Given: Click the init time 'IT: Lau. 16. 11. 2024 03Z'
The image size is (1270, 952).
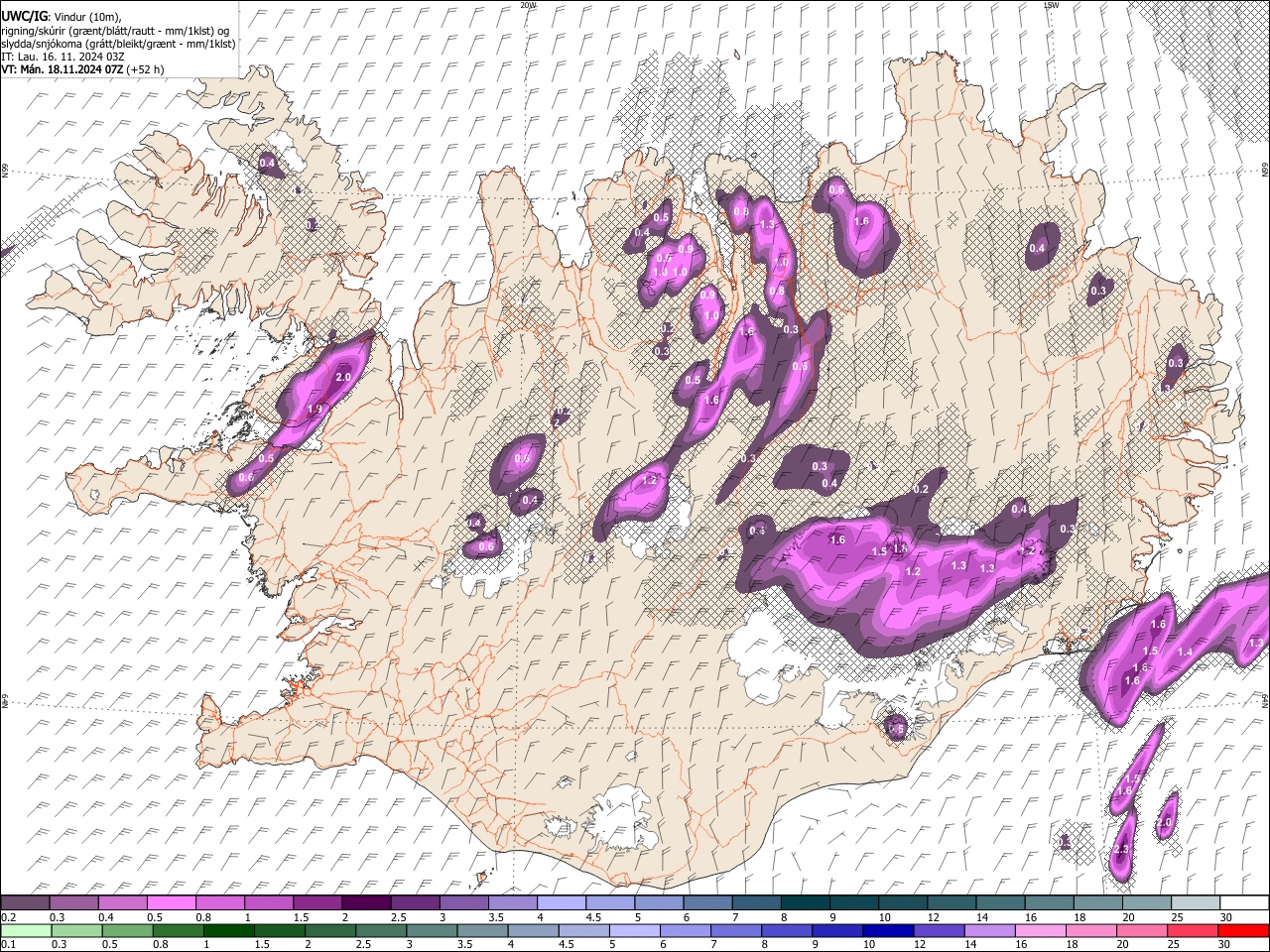Looking at the screenshot, I should [63, 57].
